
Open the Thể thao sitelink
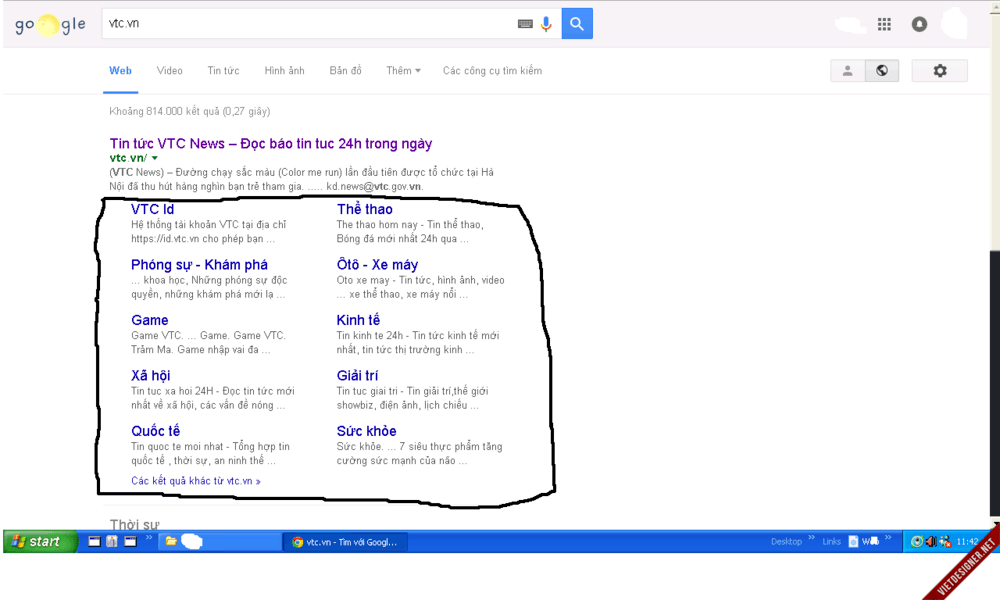tap(365, 209)
